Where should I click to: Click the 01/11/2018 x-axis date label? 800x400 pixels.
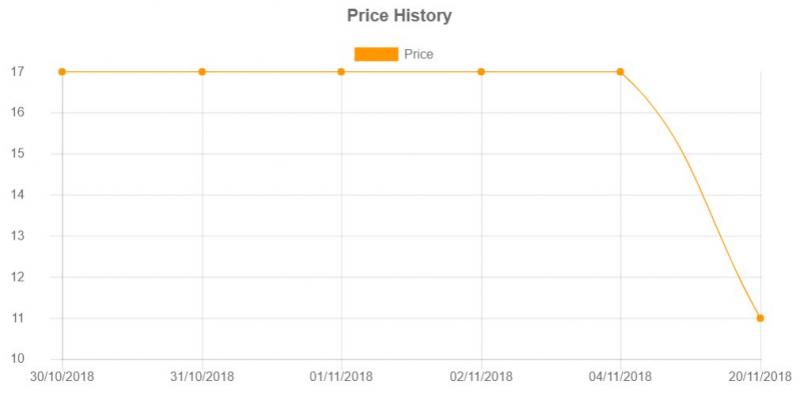341,377
